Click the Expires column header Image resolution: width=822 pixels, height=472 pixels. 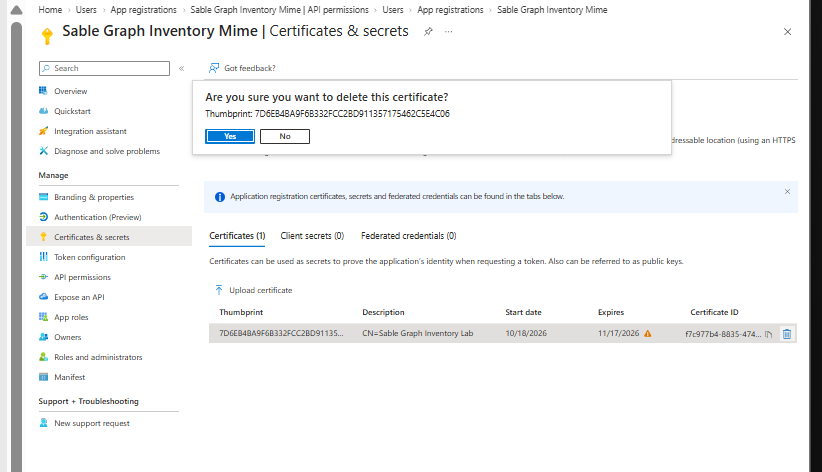tap(611, 312)
